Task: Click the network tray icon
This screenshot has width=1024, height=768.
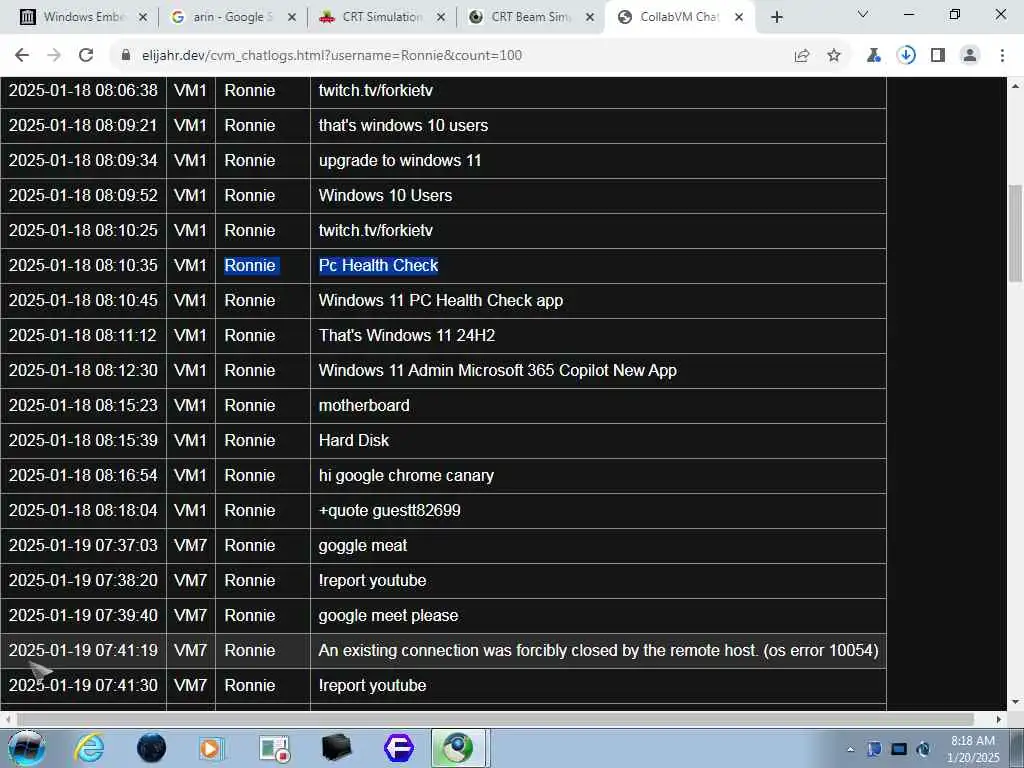Action: (x=899, y=749)
